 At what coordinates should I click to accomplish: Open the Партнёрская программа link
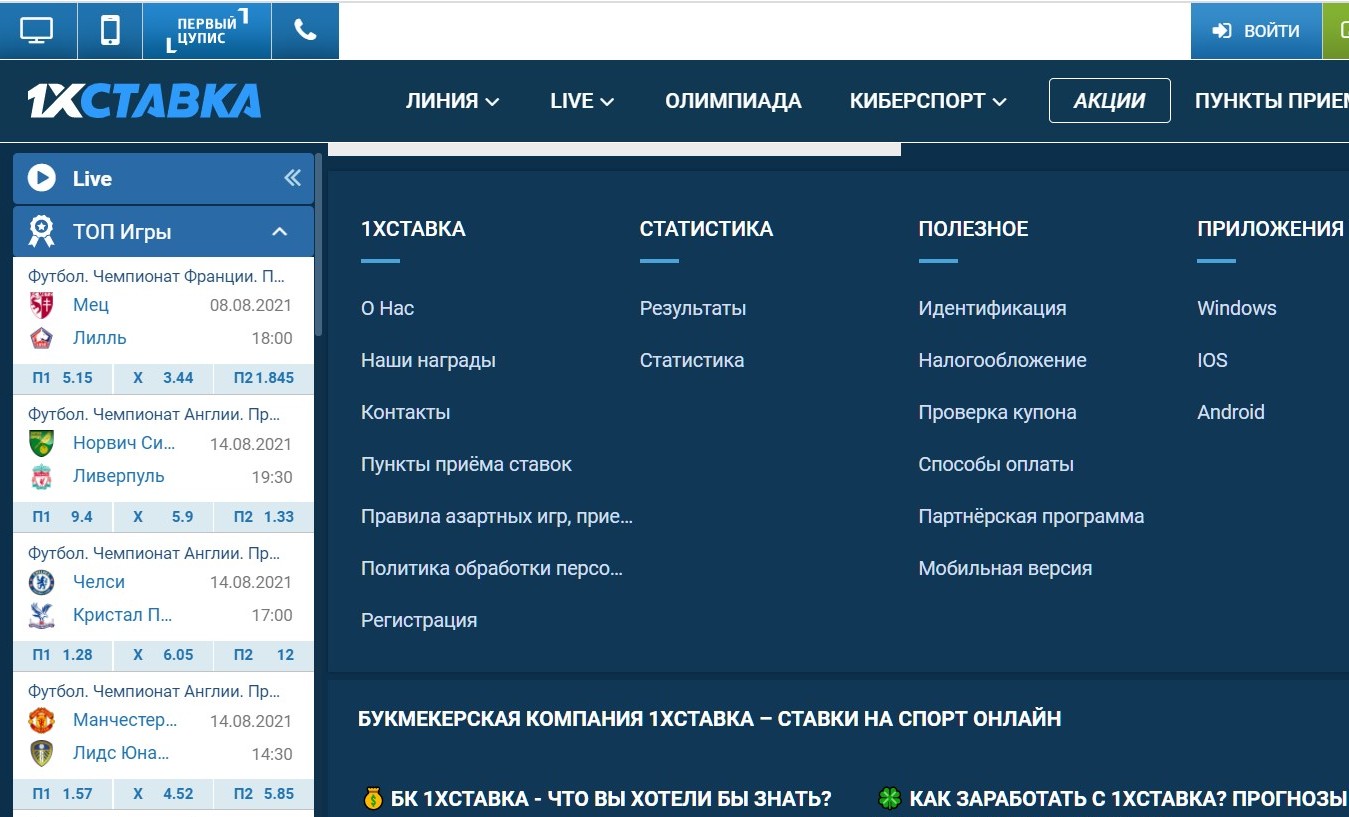pos(1031,516)
